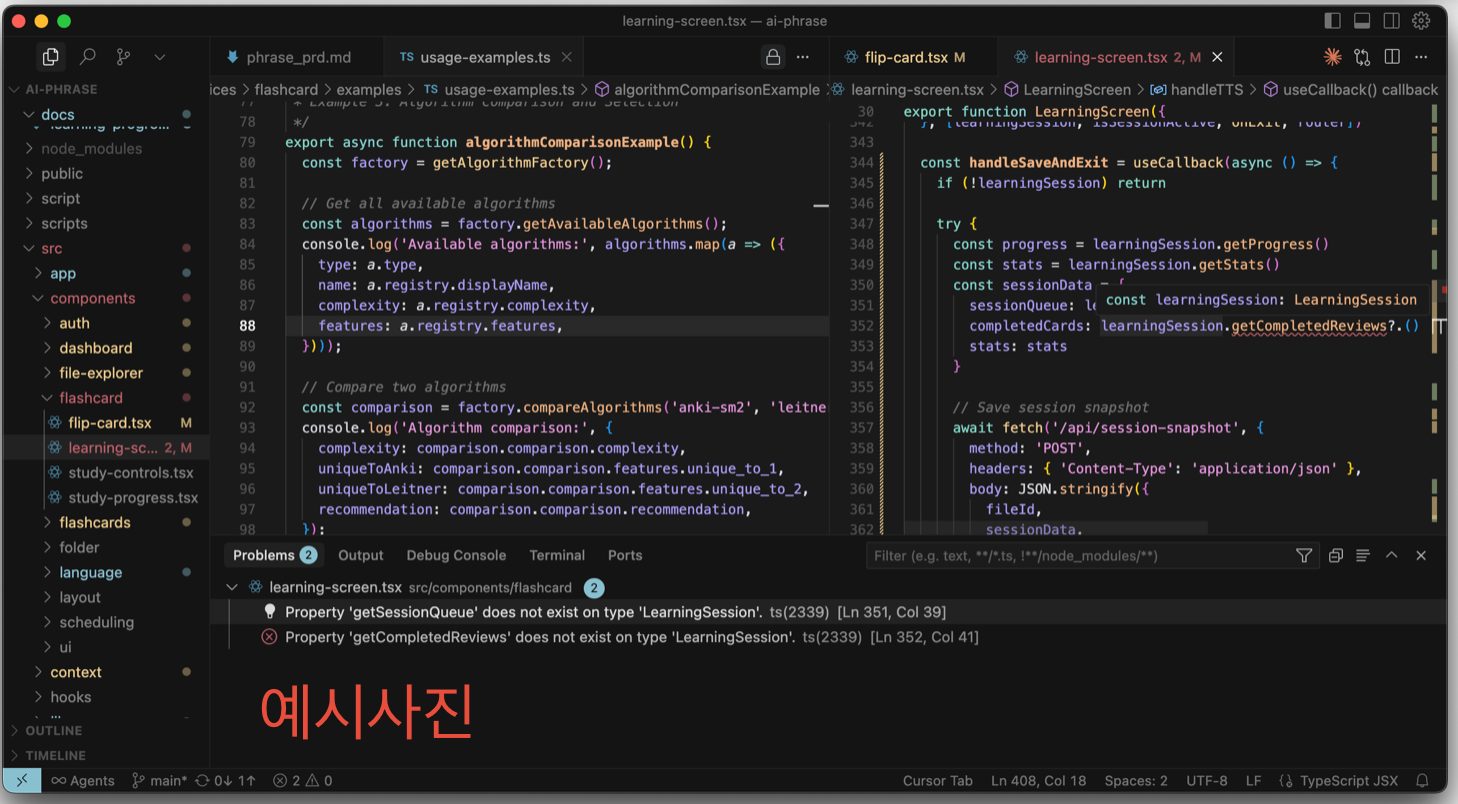Click the Problems panel filter funnel icon
The image size is (1458, 804).
coord(1304,556)
